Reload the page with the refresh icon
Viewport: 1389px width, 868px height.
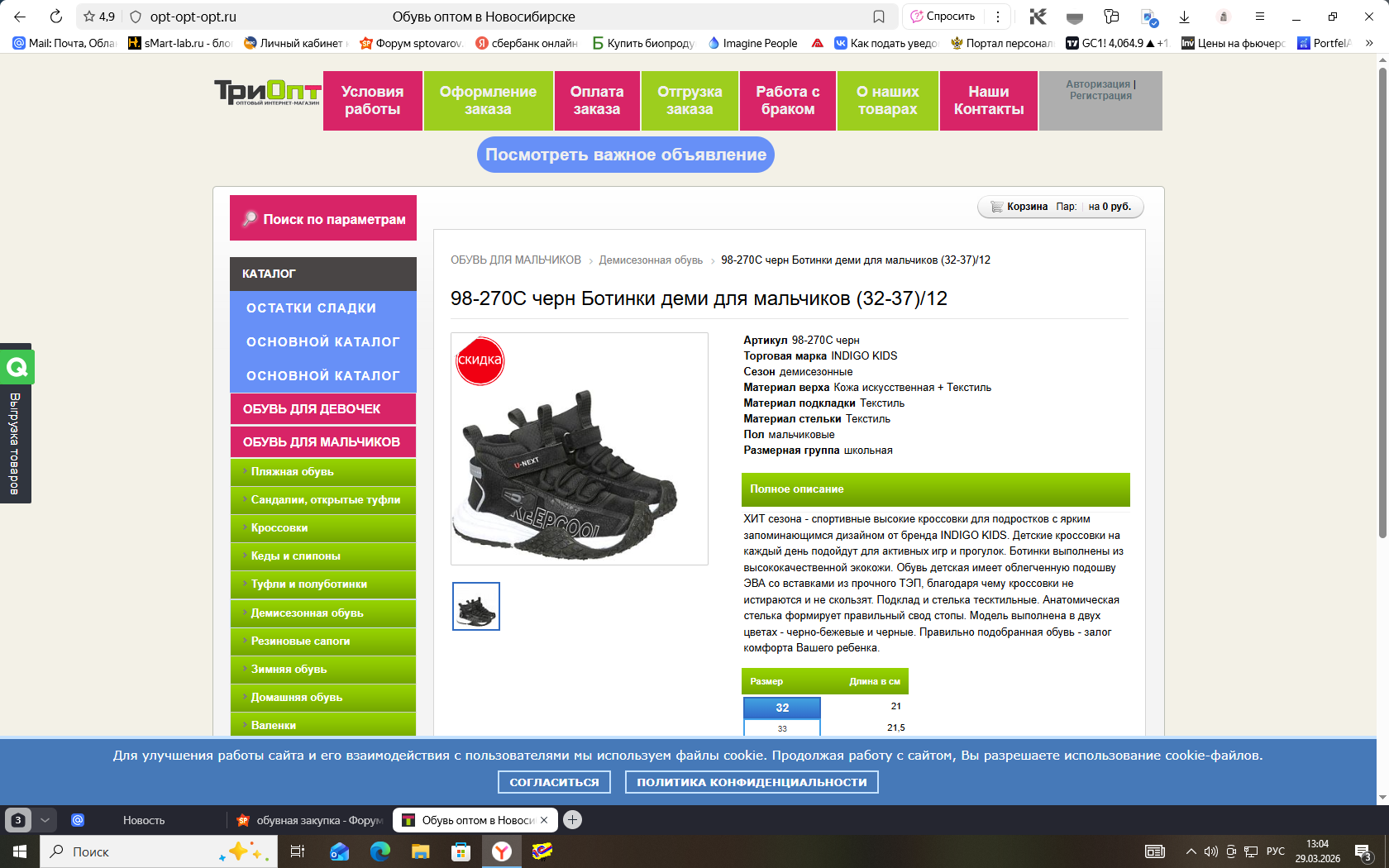click(x=55, y=17)
